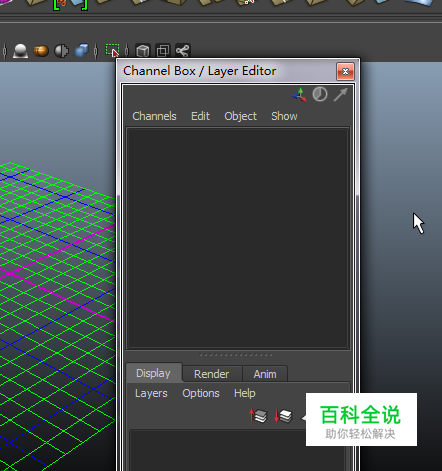The width and height of the screenshot is (442, 471).
Task: Click the circular speed dial icon
Action: pyautogui.click(x=320, y=94)
